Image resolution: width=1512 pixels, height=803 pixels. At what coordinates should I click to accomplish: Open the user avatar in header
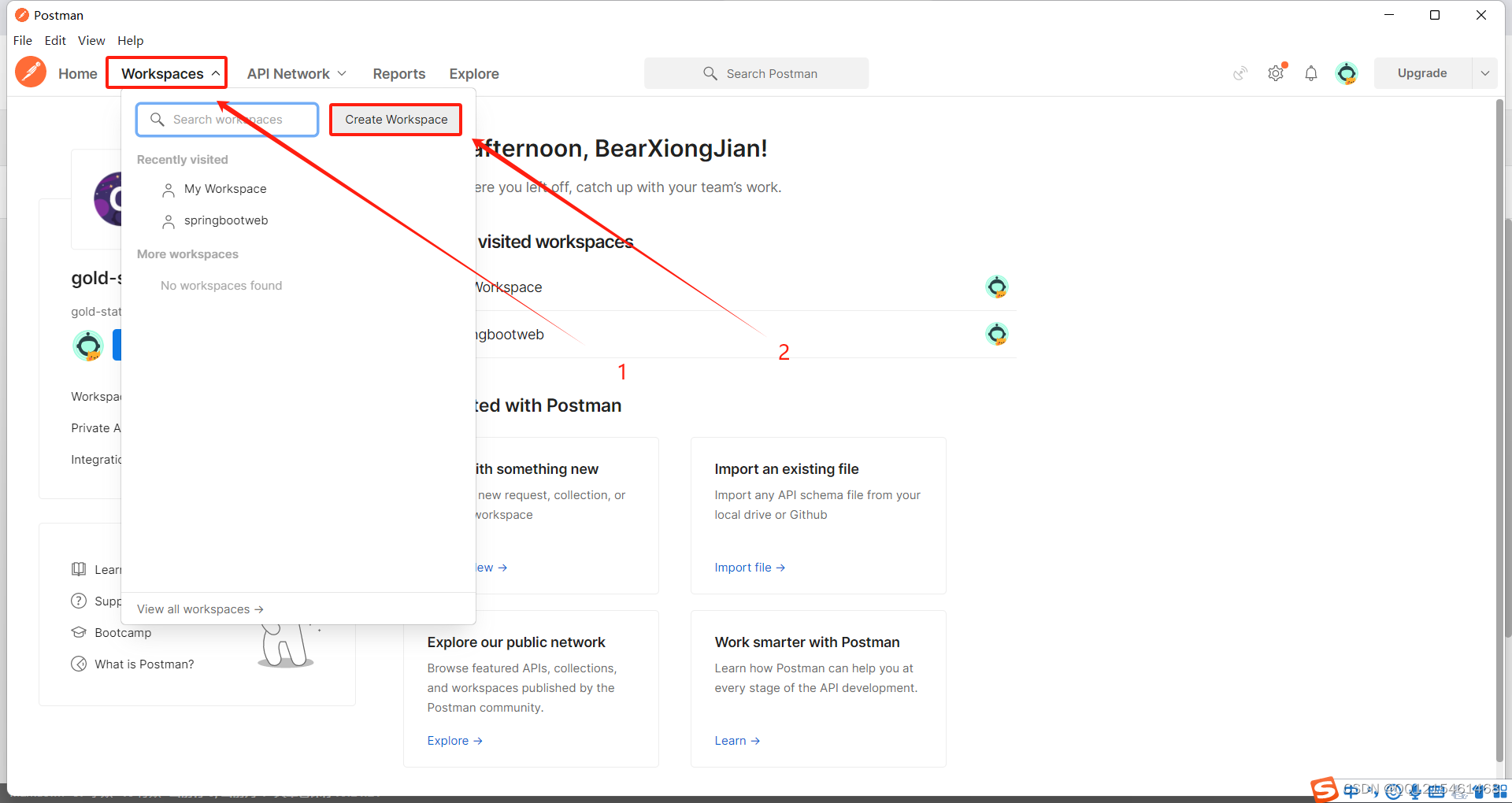(1347, 73)
